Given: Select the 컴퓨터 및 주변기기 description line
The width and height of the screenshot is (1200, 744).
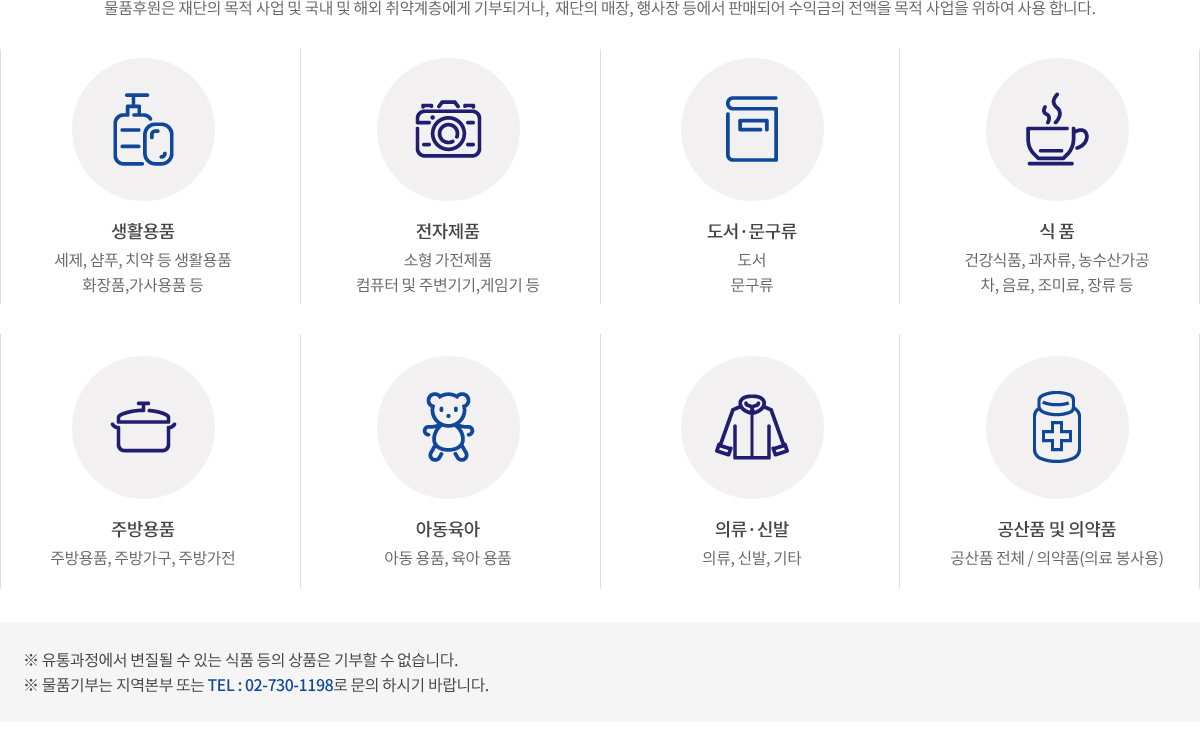Looking at the screenshot, I should (x=448, y=285).
